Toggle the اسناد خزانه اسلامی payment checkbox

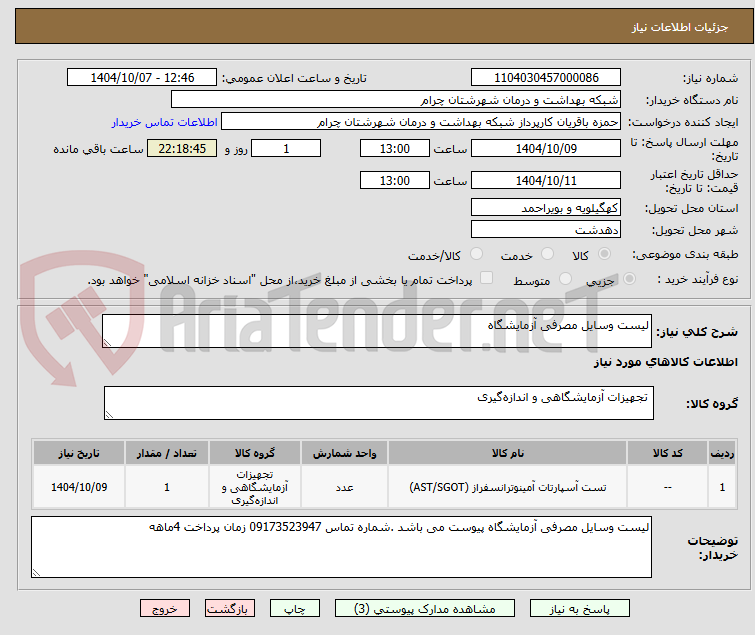pyautogui.click(x=487, y=278)
